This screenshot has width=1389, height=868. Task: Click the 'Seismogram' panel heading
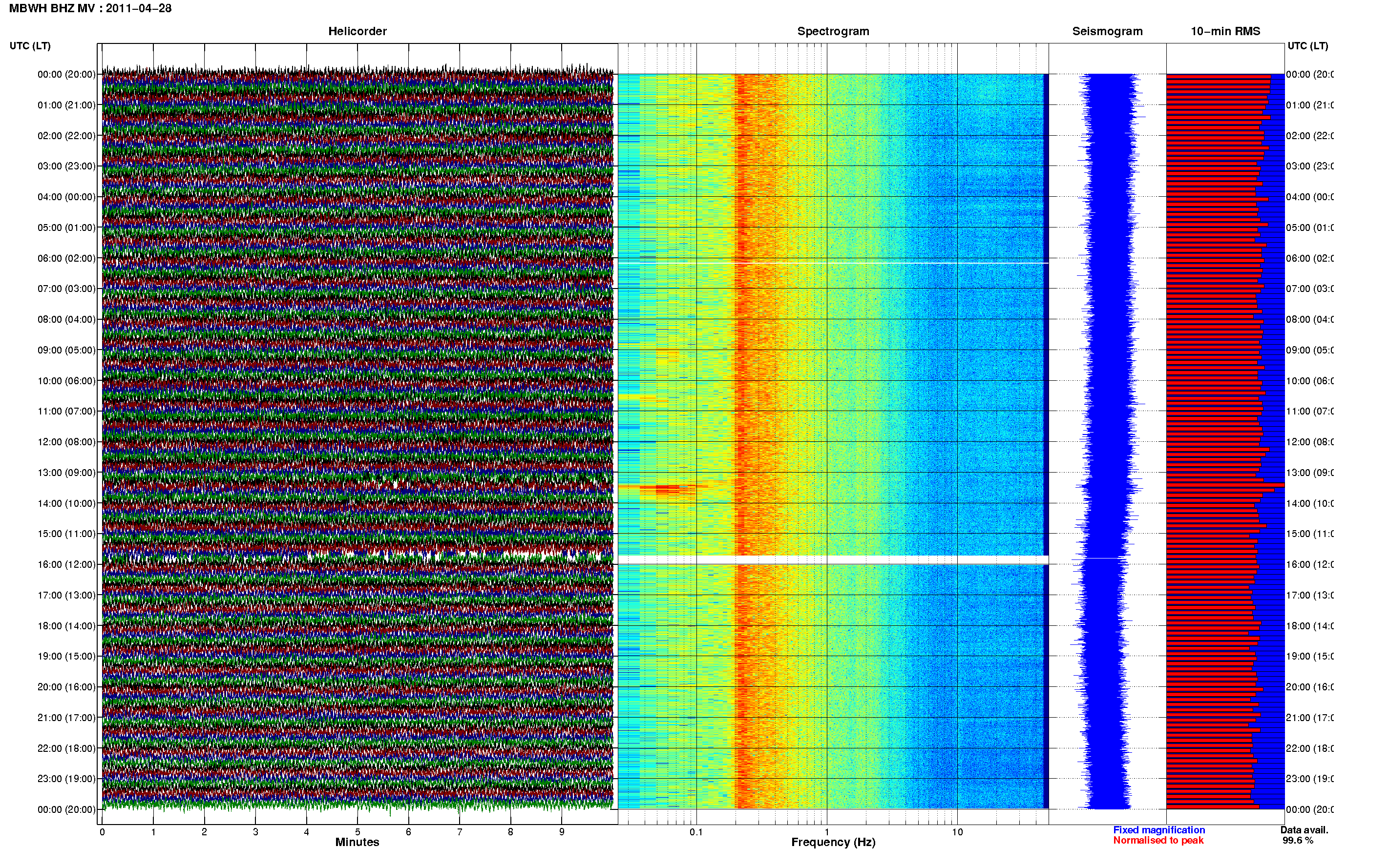1107,32
